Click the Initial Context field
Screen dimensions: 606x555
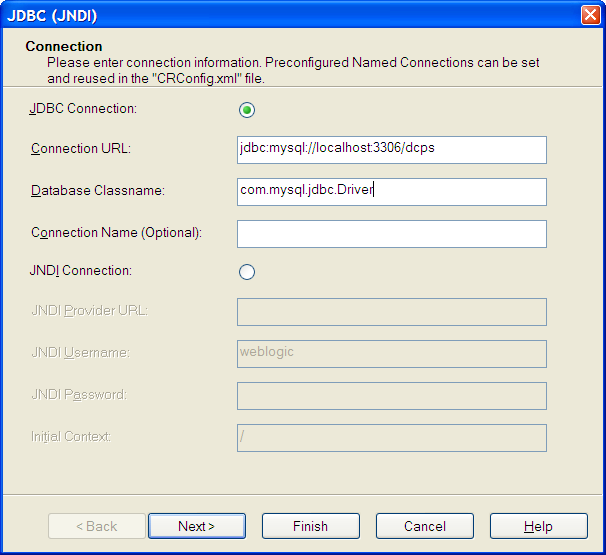pos(392,438)
